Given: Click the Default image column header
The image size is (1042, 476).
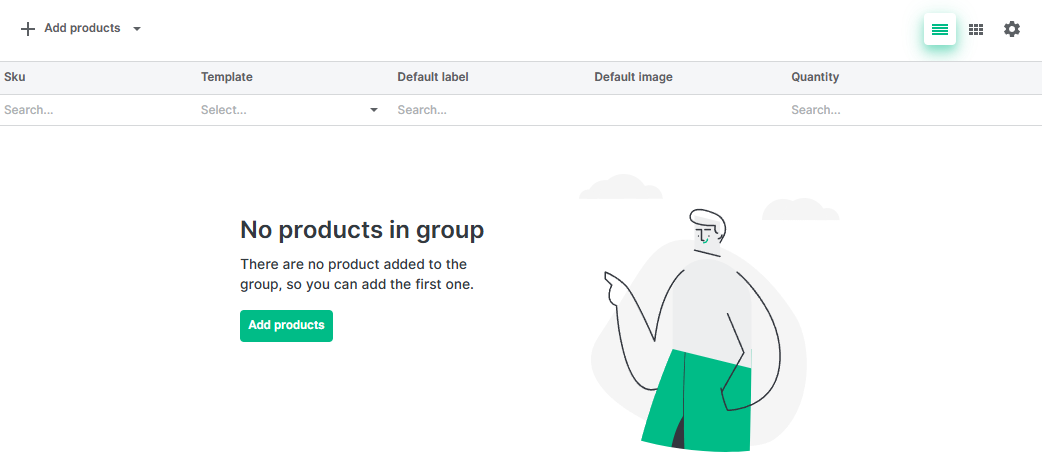Looking at the screenshot, I should 633,77.
